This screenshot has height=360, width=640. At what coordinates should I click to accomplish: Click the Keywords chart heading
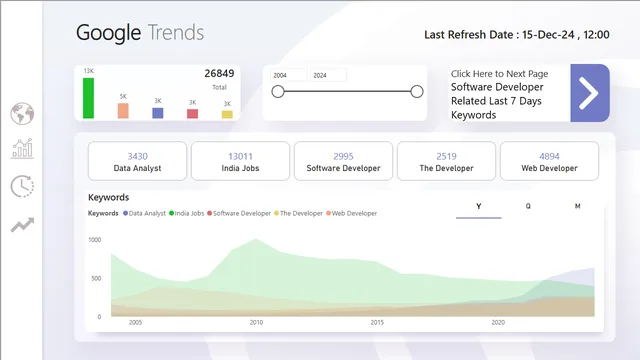(x=109, y=198)
